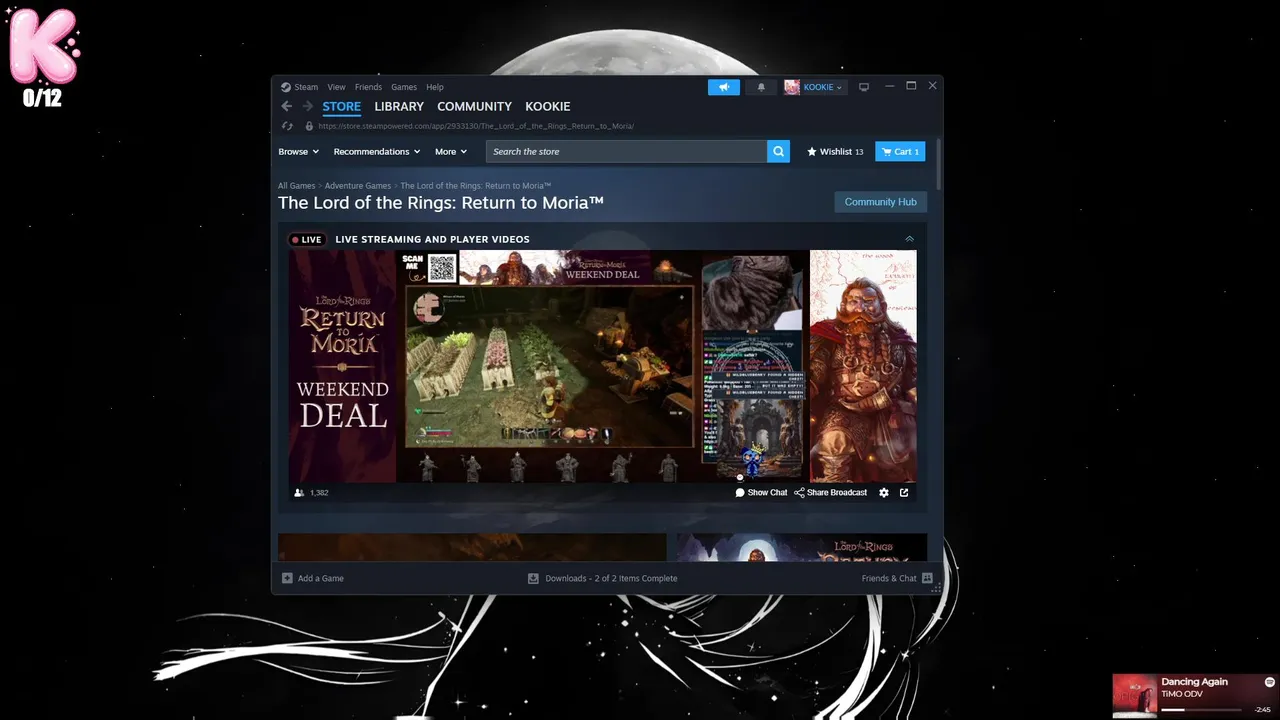Screen dimensions: 1280x720
Task: Click the viewers count icon
Action: pyautogui.click(x=299, y=493)
